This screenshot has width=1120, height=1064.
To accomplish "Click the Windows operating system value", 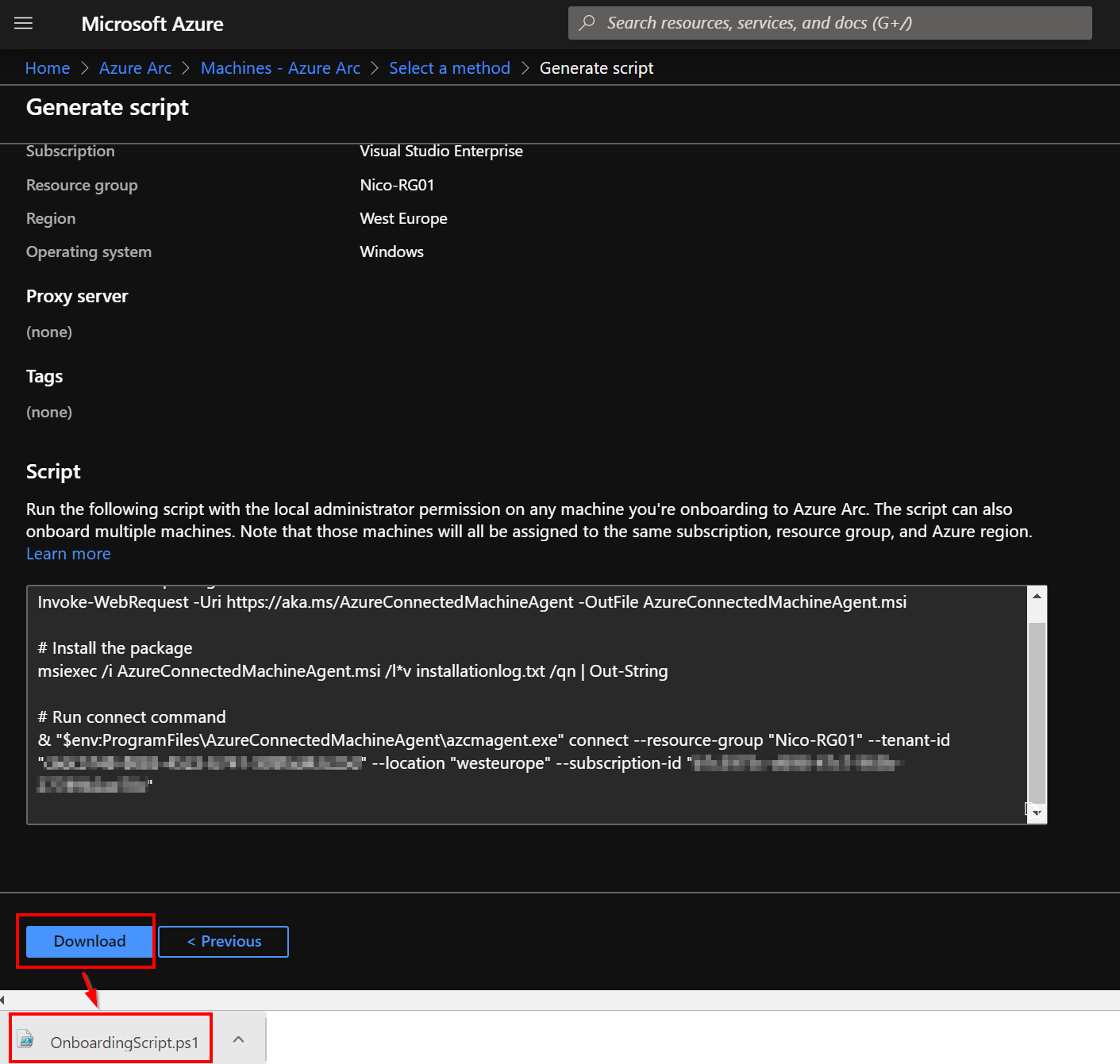I will coord(391,252).
